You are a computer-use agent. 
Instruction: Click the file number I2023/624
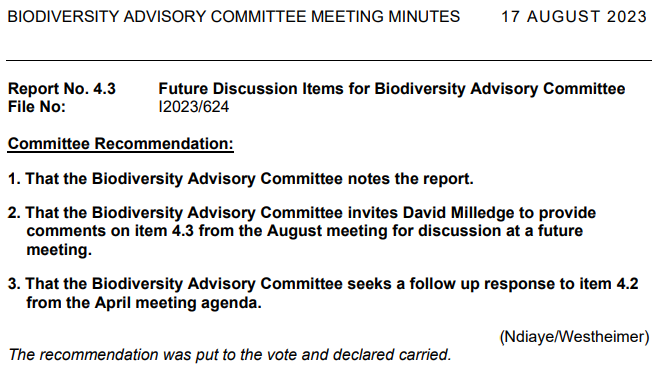[x=194, y=107]
